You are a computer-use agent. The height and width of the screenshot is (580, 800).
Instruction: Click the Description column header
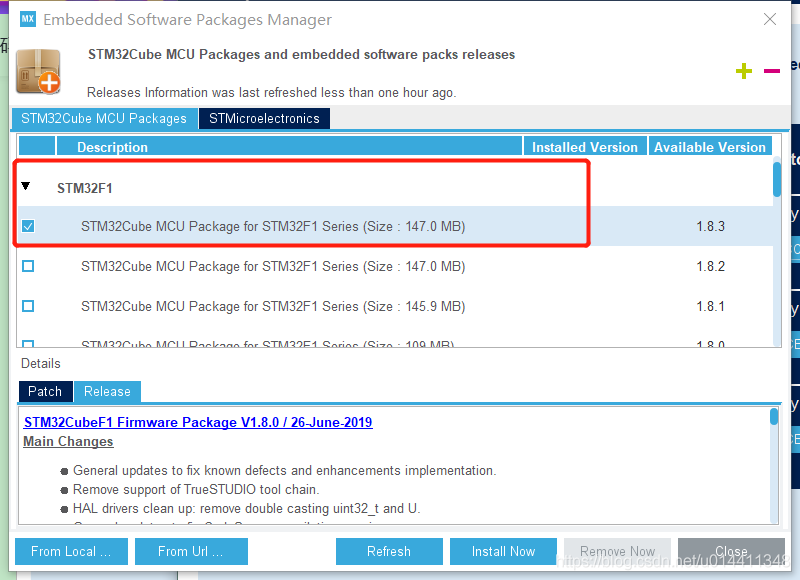[290, 147]
